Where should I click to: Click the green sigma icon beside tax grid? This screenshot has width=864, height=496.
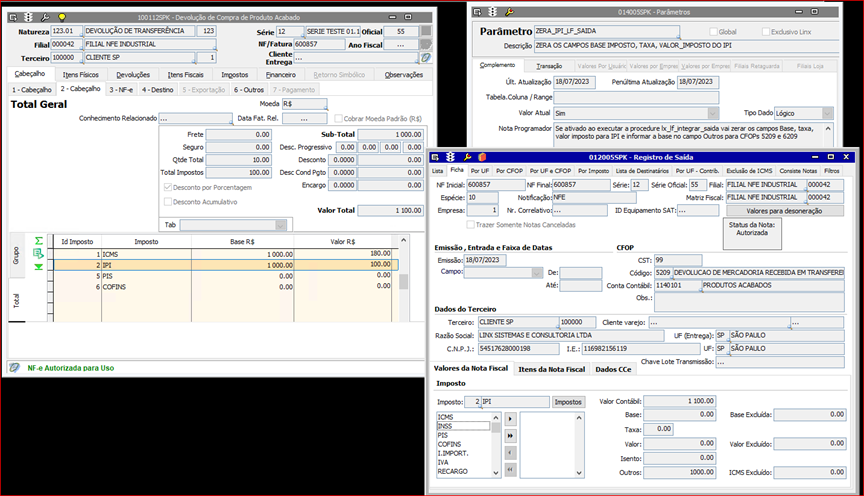39,241
